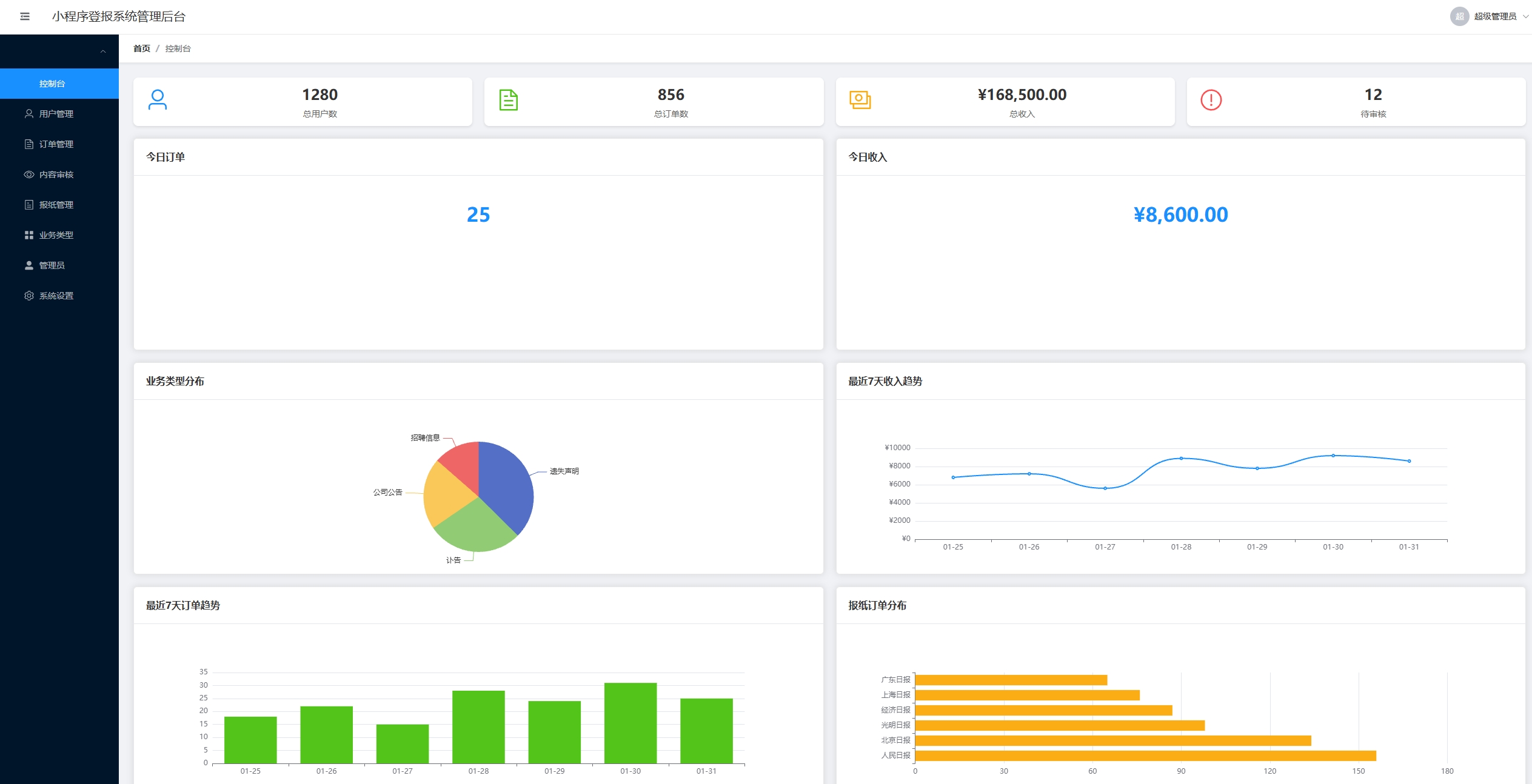The height and width of the screenshot is (784, 1532).
Task: Open the 超级管理员 dropdown arrow
Action: pyautogui.click(x=1525, y=16)
